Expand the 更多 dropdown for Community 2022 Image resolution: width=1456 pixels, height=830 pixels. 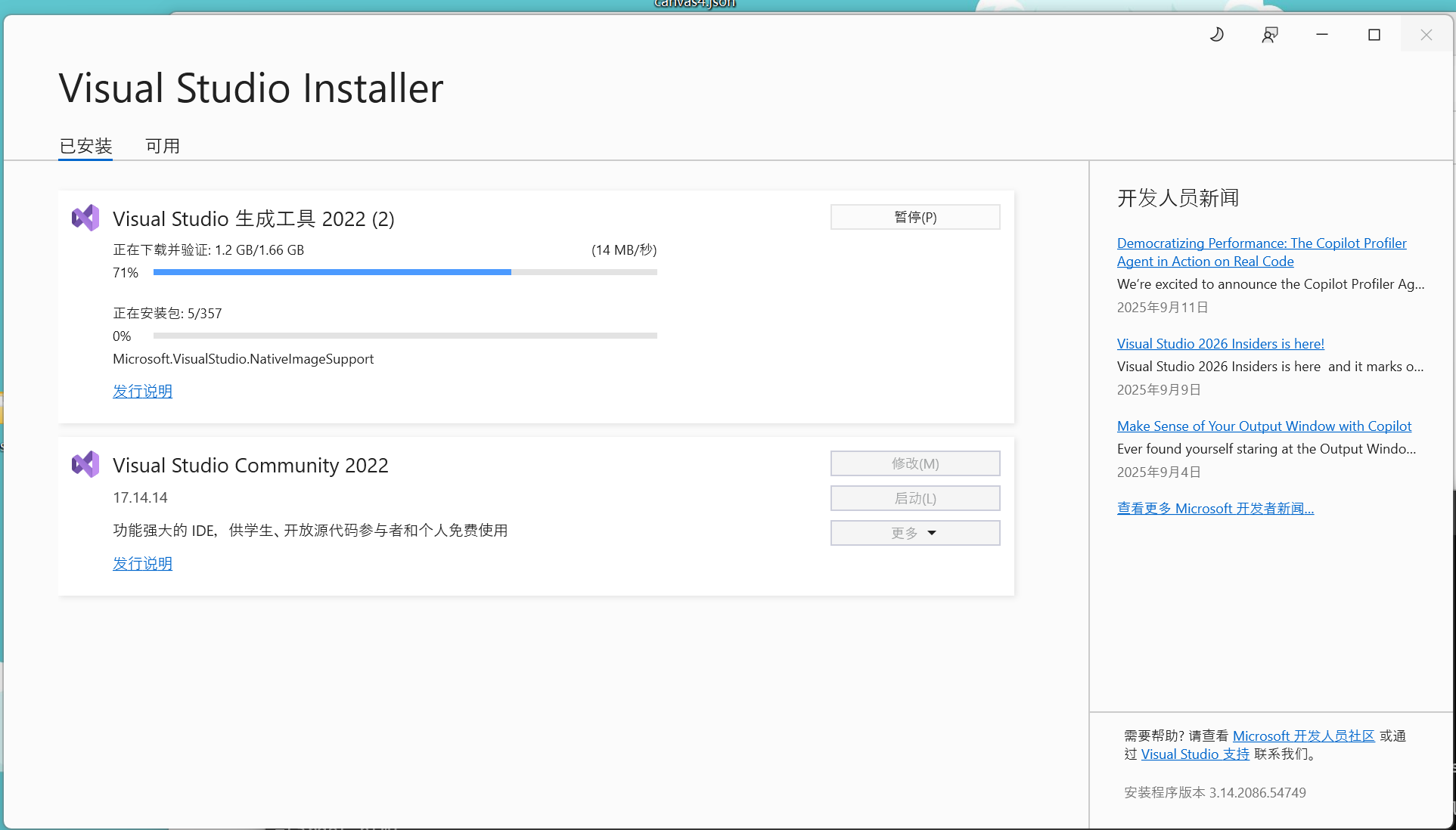point(914,532)
